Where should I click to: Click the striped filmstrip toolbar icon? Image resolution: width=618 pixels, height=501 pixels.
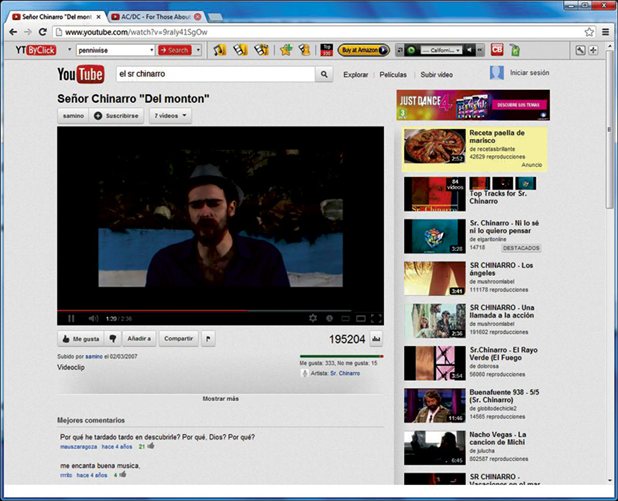click(261, 50)
